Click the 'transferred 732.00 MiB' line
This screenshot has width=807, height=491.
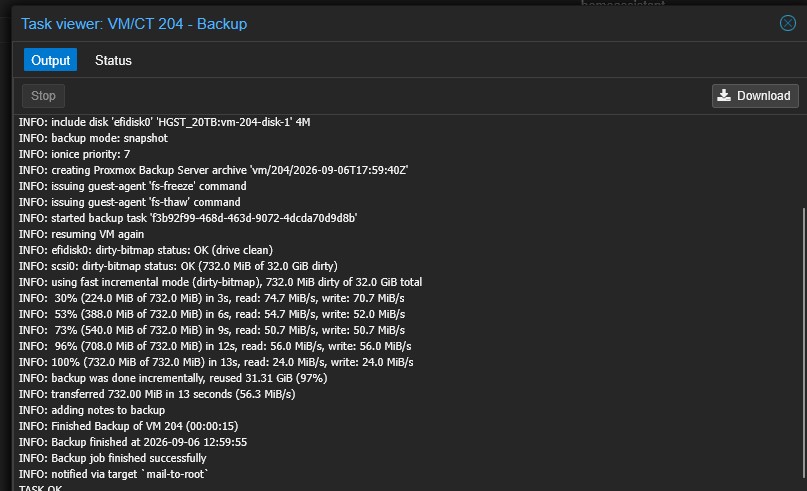point(157,394)
